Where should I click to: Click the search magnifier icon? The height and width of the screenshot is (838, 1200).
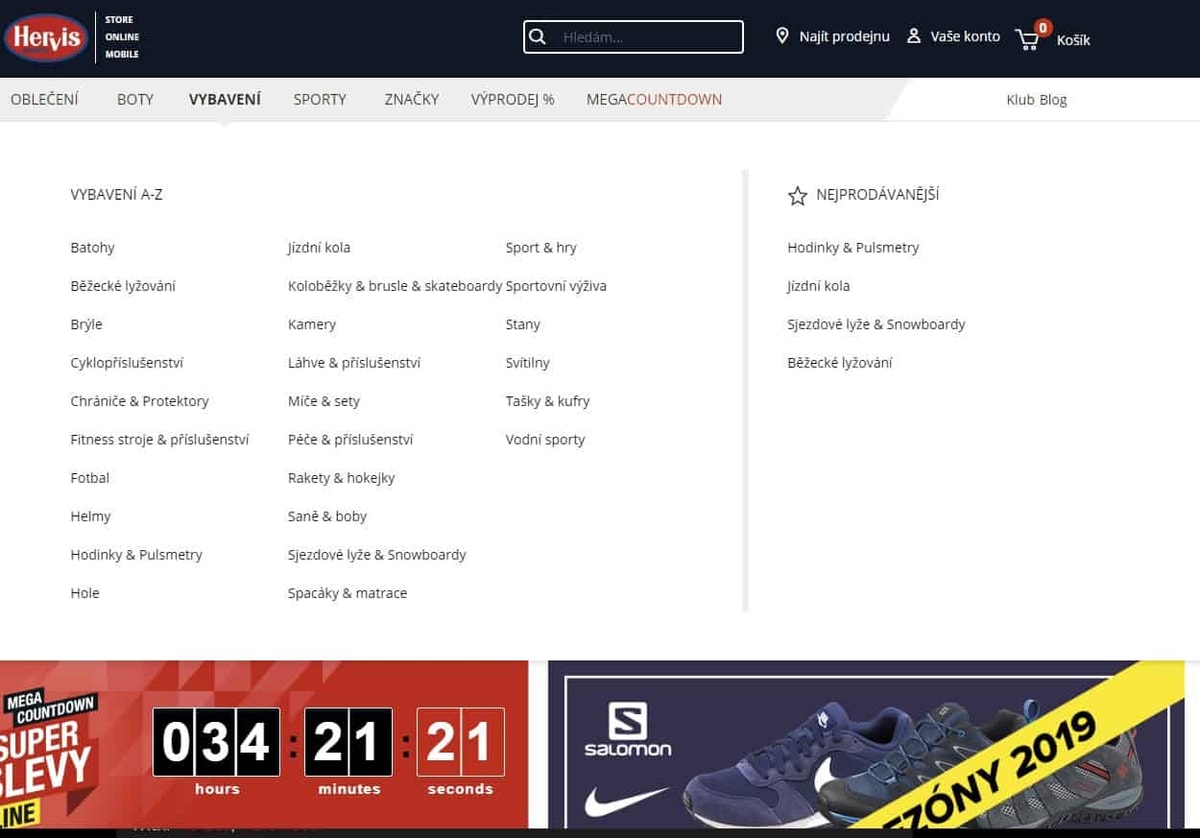point(538,37)
